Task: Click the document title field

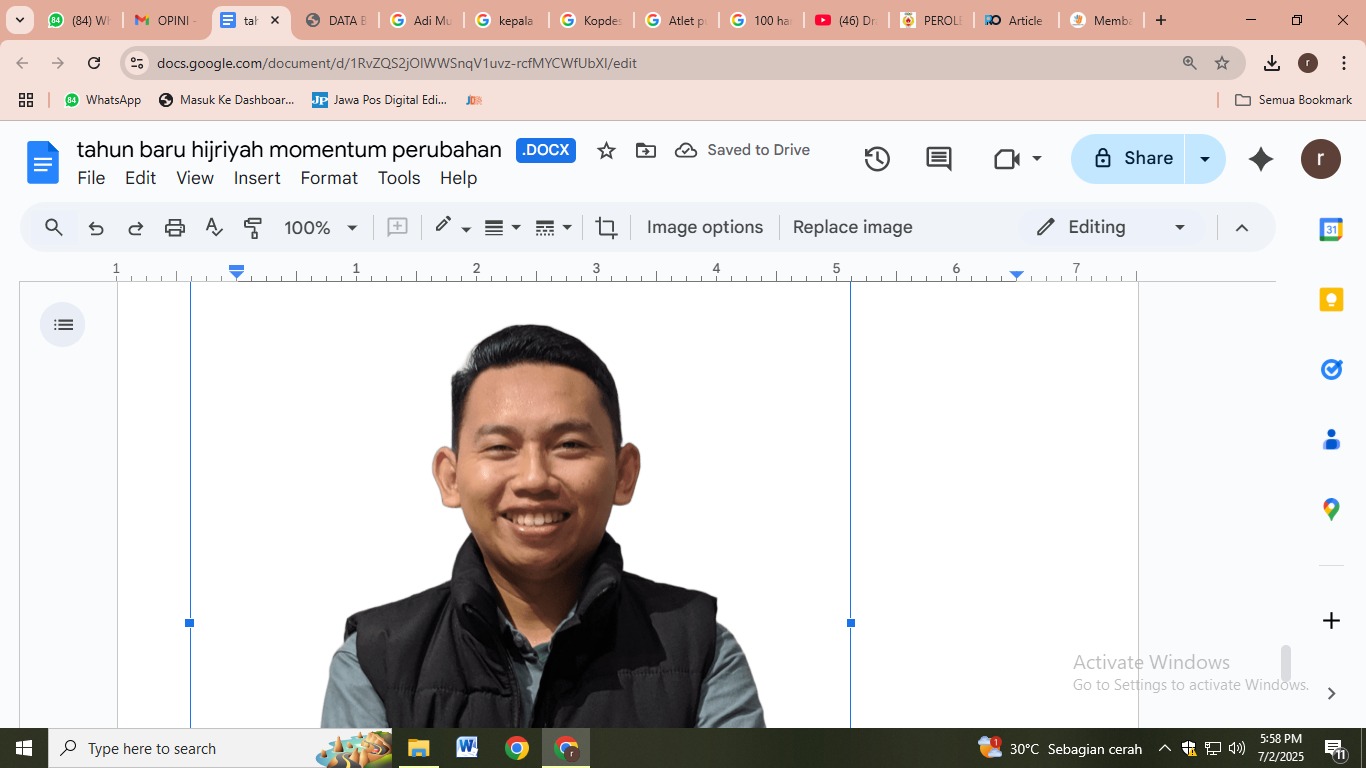Action: click(x=289, y=149)
